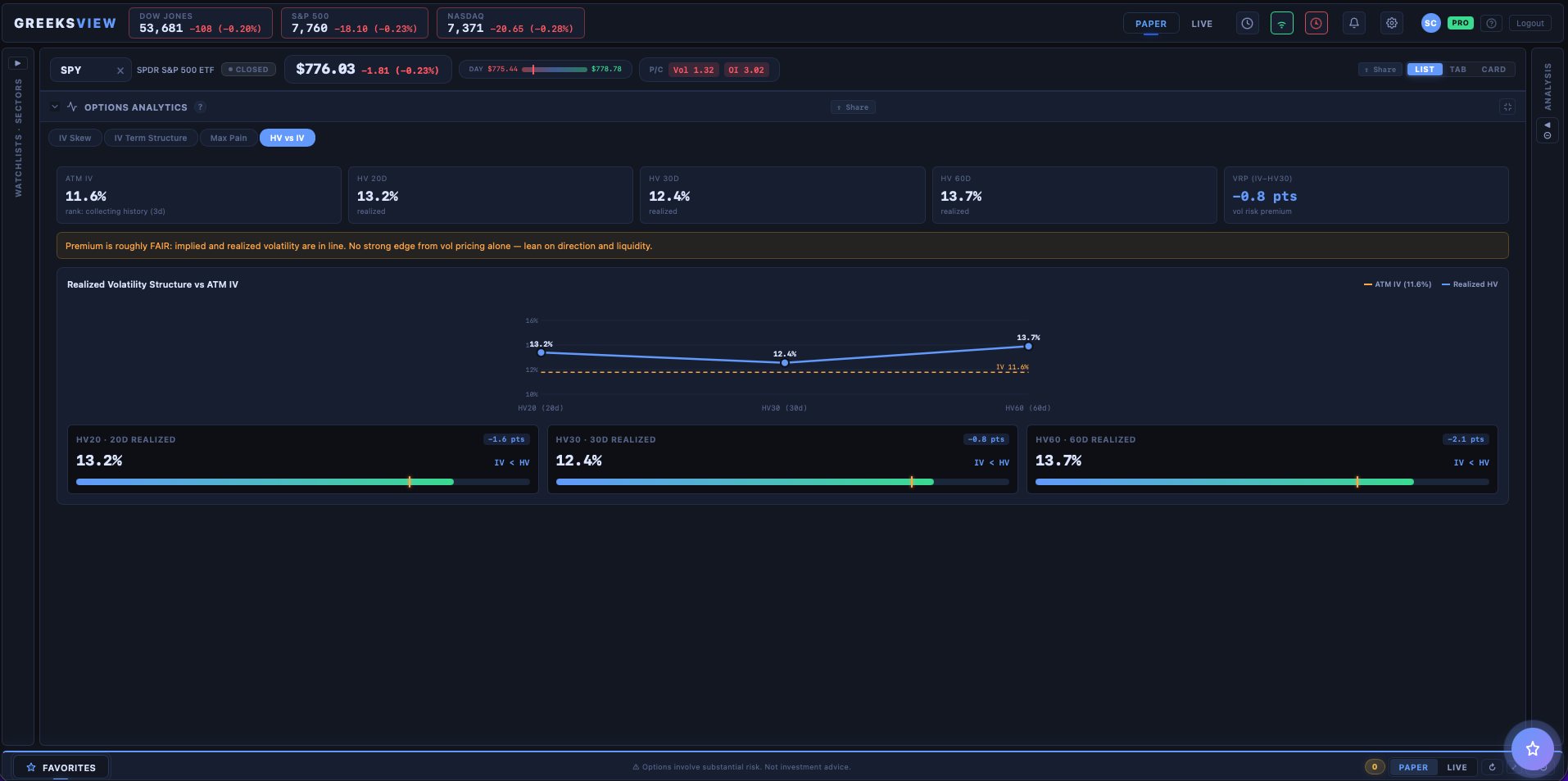Open the Favorites tab at bottom

click(61, 768)
